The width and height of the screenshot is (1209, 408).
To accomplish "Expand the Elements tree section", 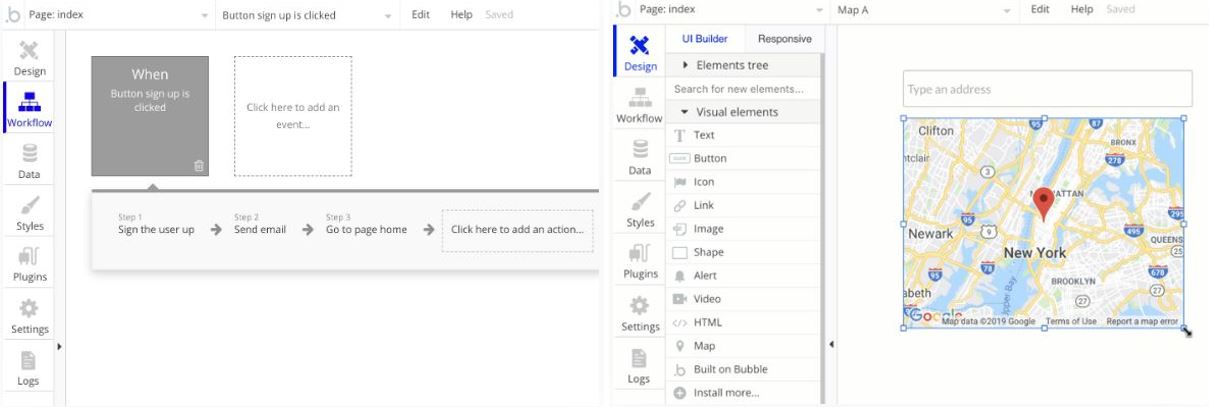I will tap(732, 65).
